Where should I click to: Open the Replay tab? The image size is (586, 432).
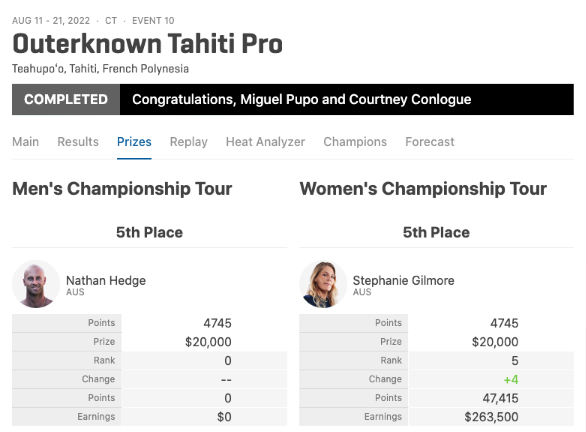[x=188, y=142]
